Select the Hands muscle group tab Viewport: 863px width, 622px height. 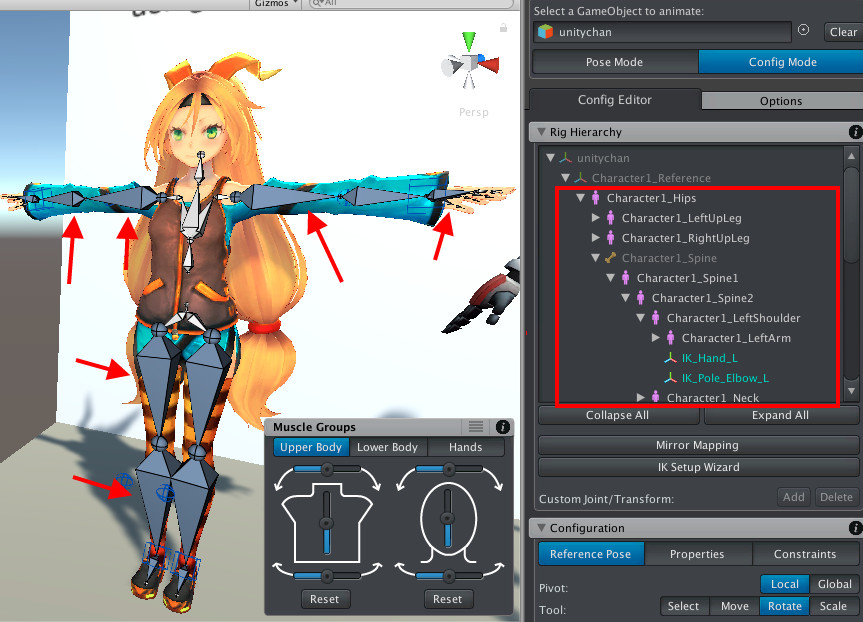point(466,447)
